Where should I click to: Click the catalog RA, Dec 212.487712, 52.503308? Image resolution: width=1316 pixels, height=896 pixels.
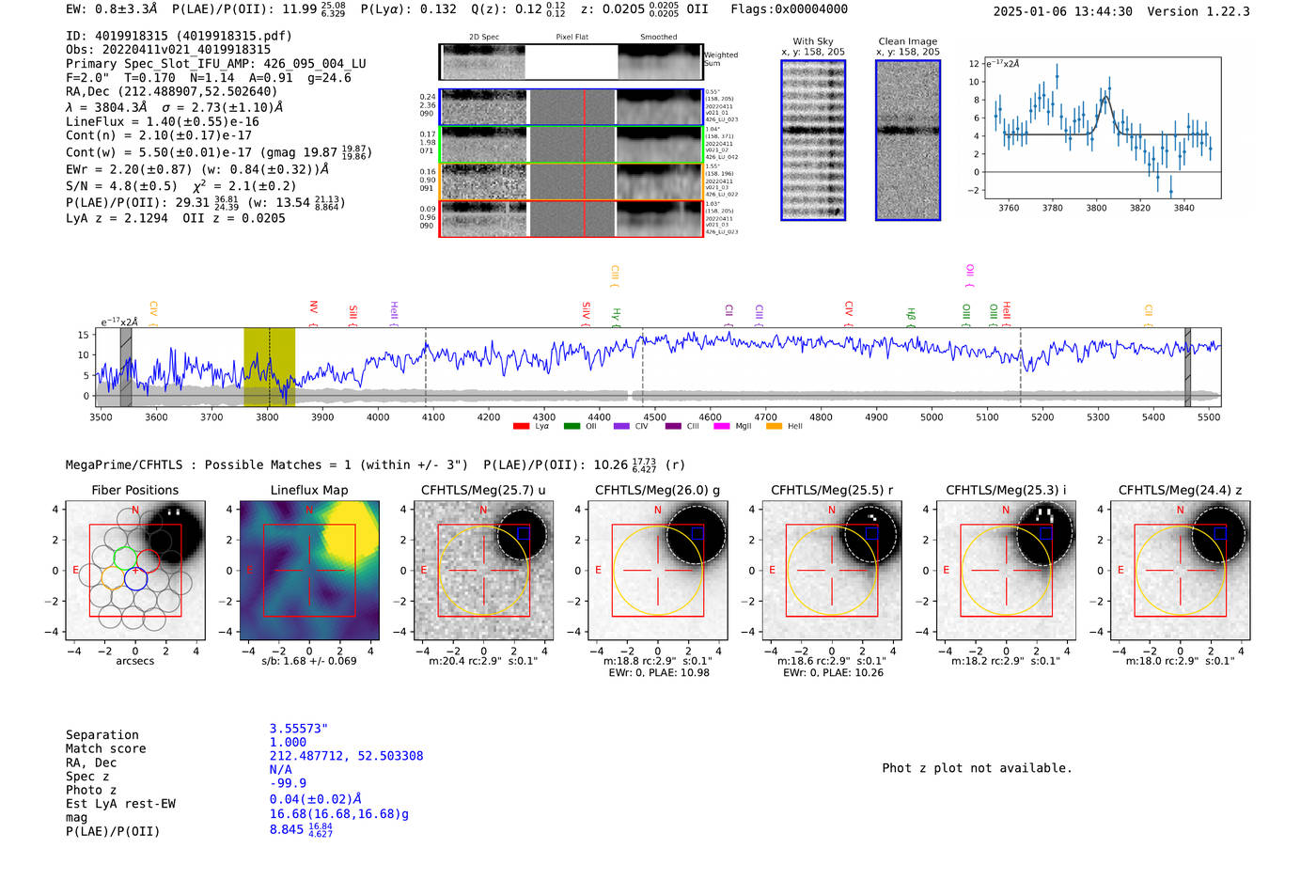click(346, 756)
